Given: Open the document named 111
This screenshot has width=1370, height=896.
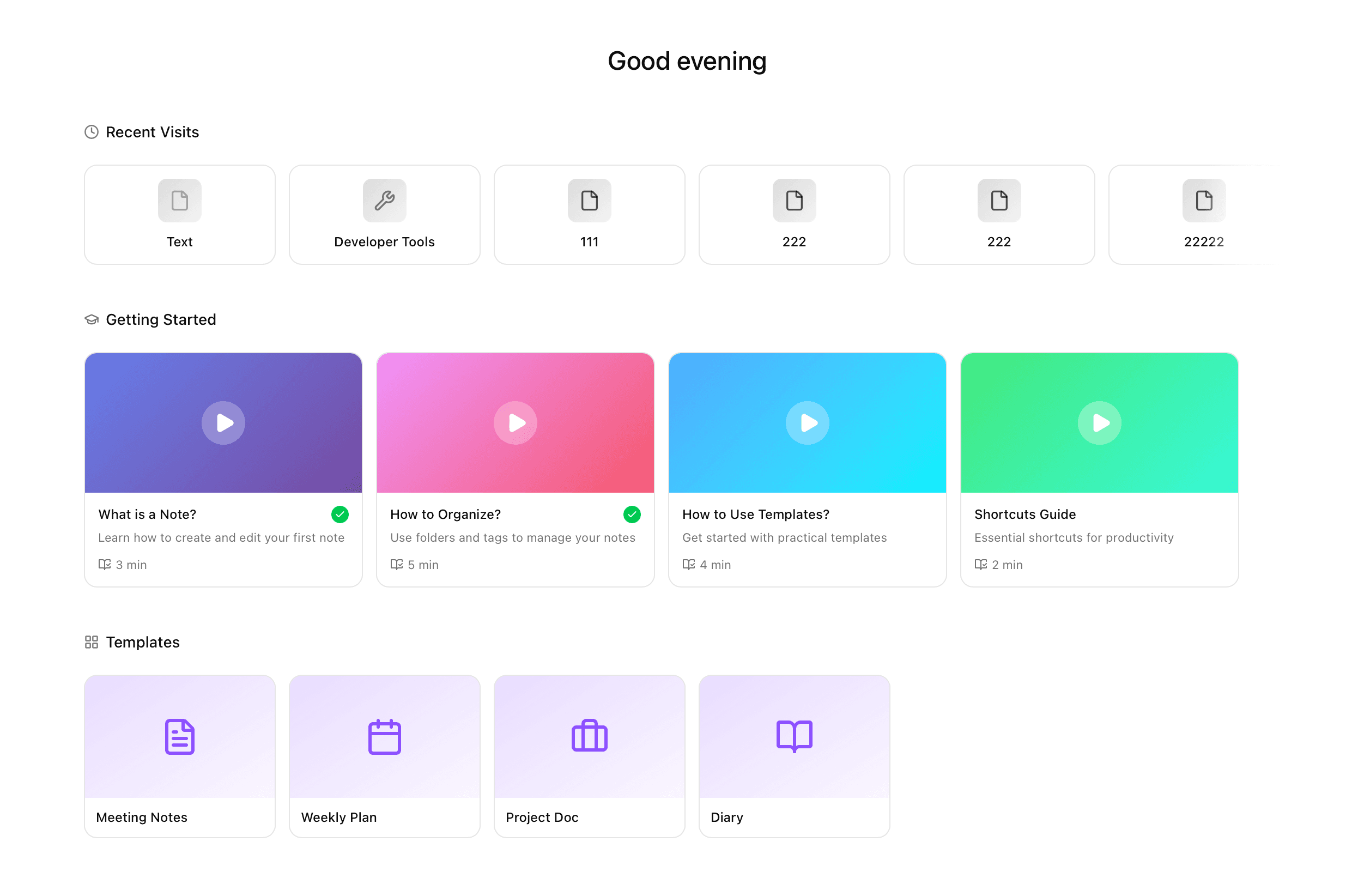Looking at the screenshot, I should 589,214.
